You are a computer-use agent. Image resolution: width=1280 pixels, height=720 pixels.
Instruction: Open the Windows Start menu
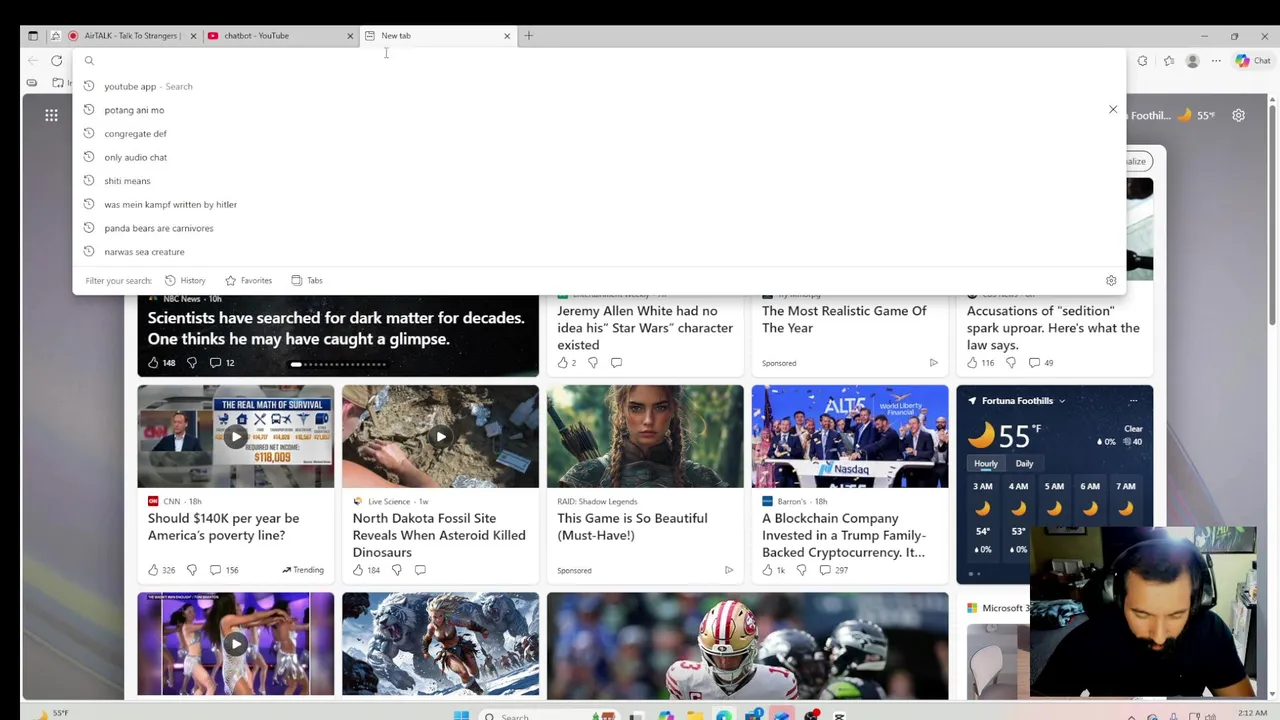pyautogui.click(x=461, y=716)
